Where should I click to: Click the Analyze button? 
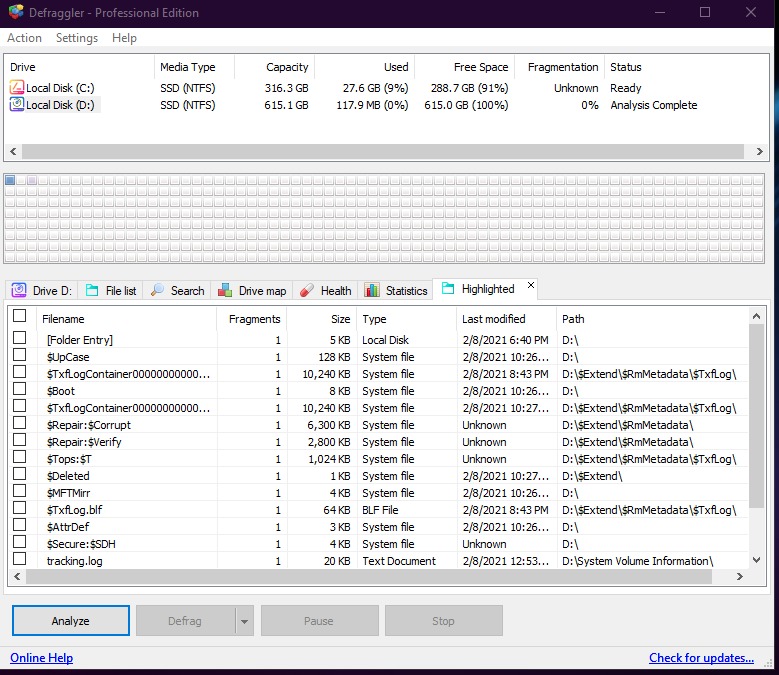click(71, 620)
